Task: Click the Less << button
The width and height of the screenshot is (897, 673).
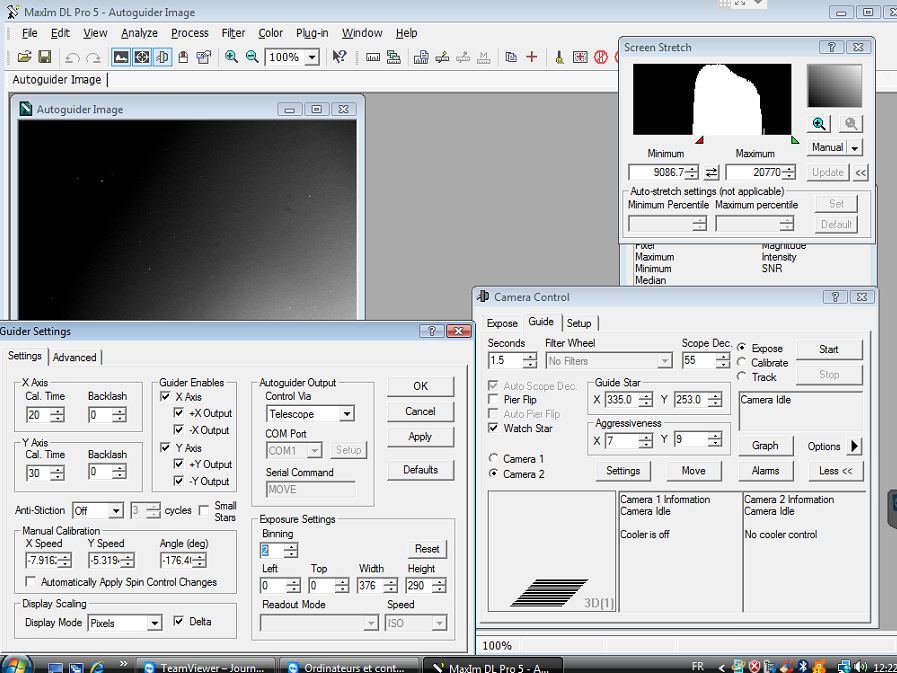Action: coord(835,471)
